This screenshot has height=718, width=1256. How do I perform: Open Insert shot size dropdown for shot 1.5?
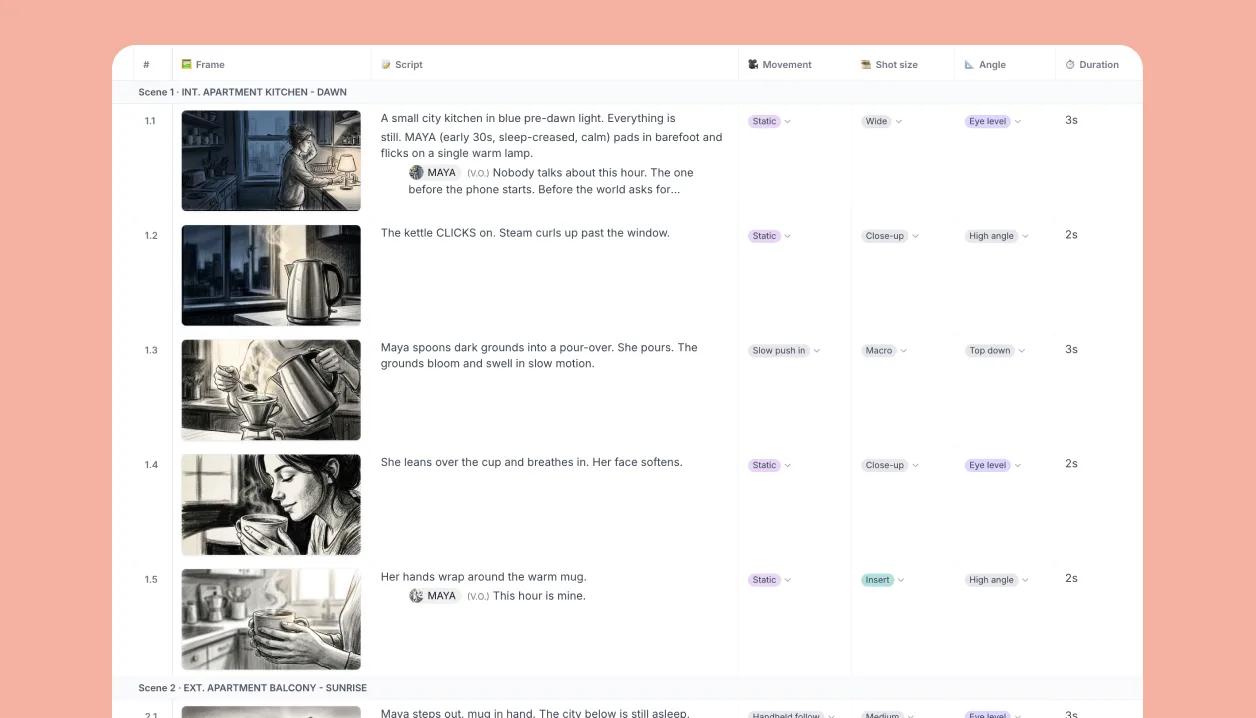[x=883, y=580]
